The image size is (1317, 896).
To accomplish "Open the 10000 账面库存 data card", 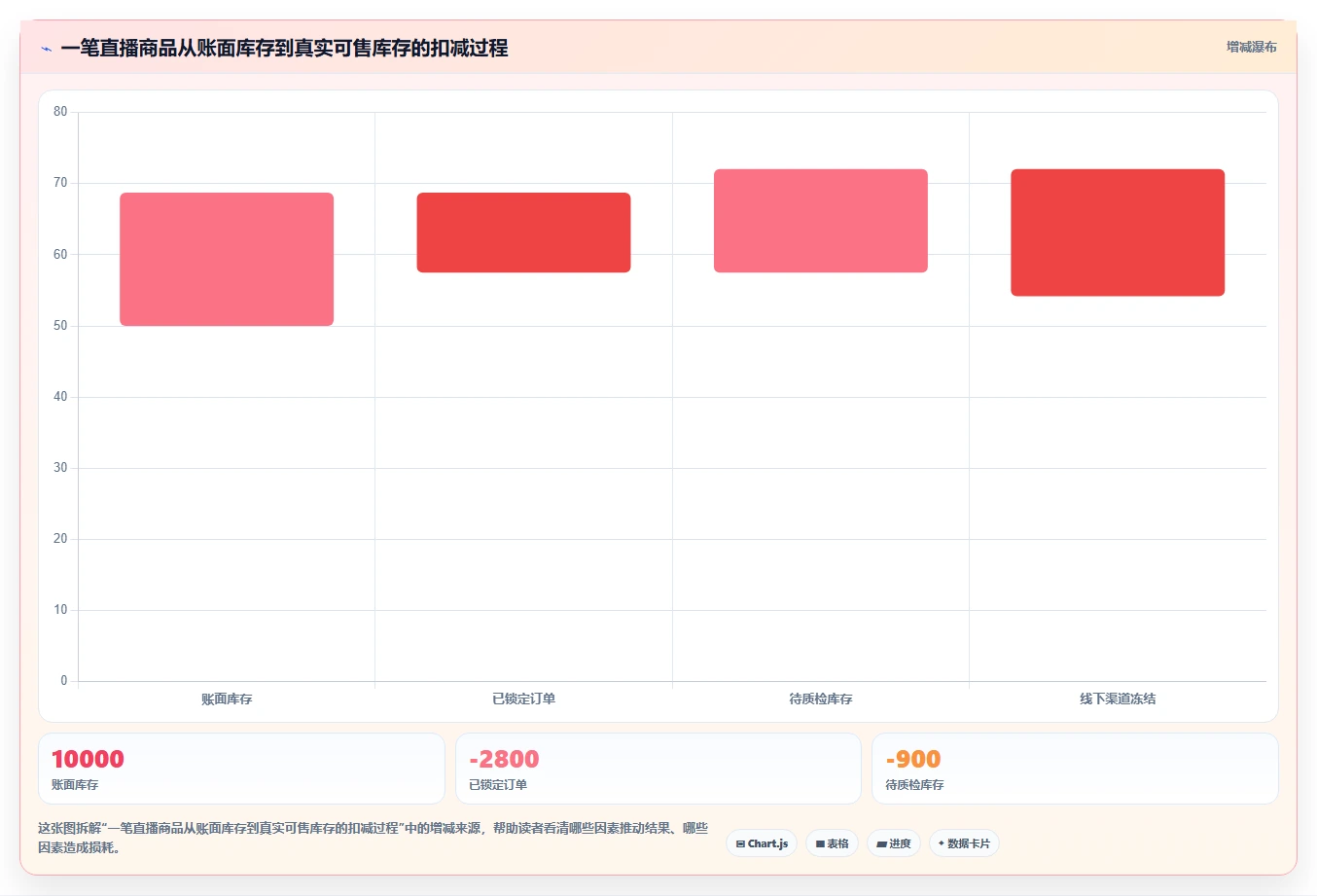I will coord(241,769).
